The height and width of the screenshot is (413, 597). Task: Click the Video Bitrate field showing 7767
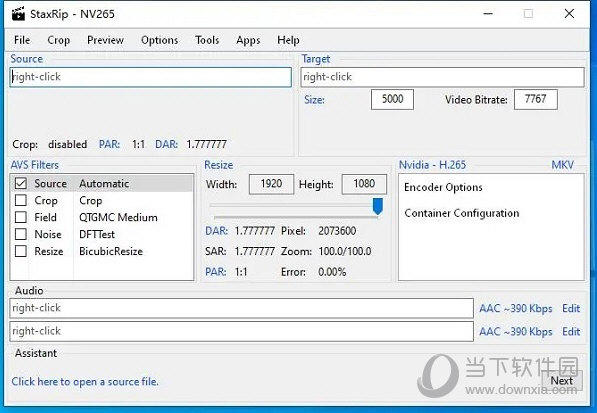[x=536, y=99]
